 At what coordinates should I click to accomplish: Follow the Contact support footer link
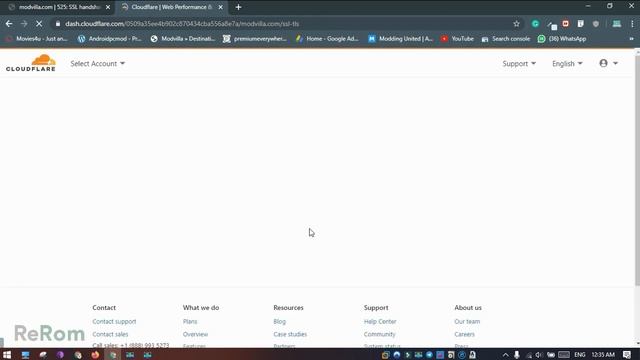(x=114, y=321)
